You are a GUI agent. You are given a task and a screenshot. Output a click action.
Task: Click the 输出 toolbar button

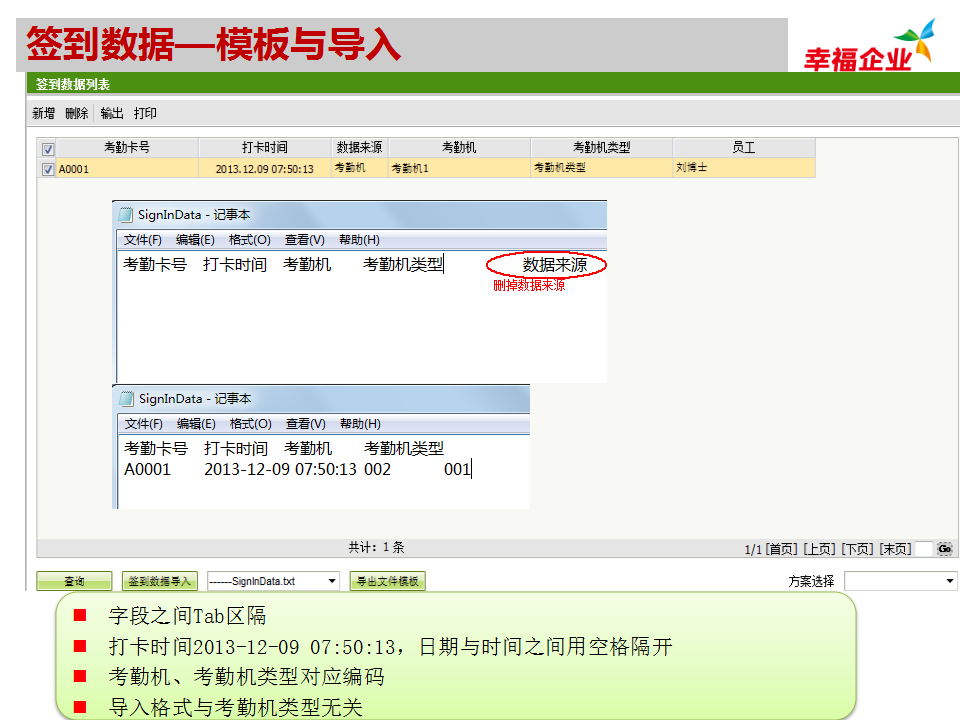112,114
